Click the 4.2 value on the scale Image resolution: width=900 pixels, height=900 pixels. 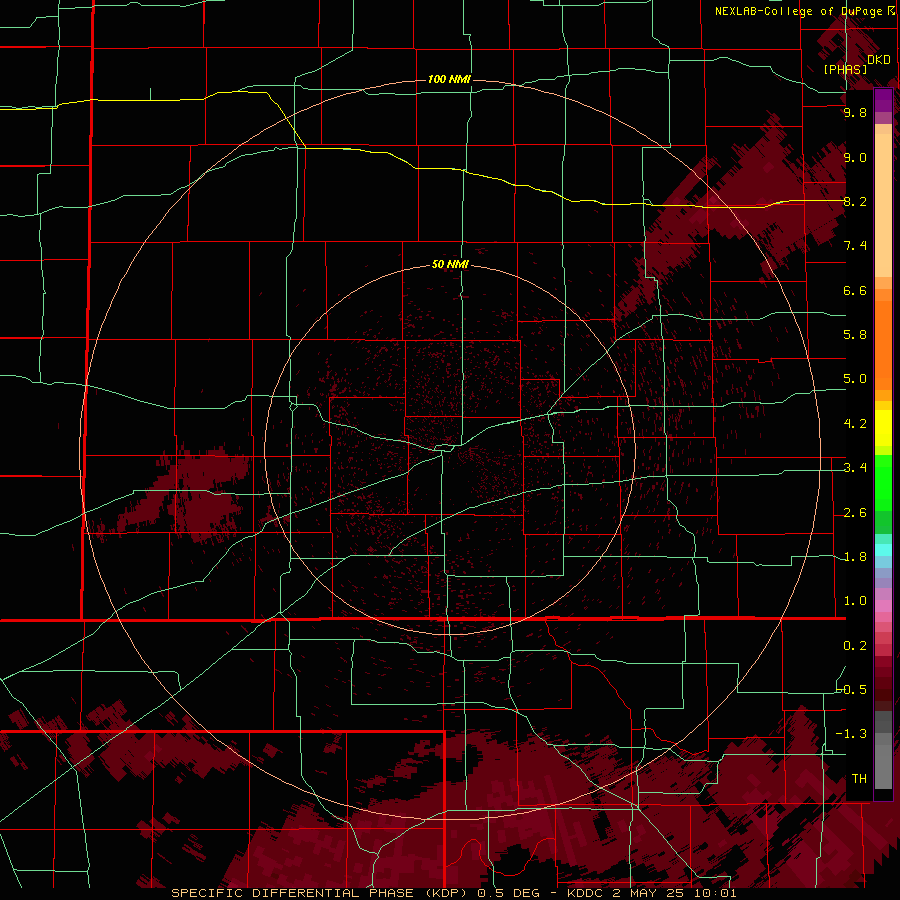click(x=855, y=424)
